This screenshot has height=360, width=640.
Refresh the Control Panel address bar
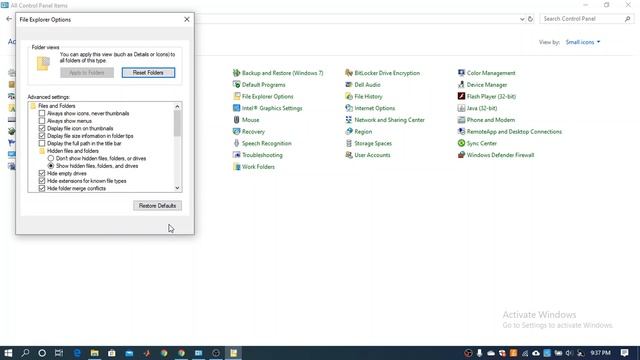(530, 19)
